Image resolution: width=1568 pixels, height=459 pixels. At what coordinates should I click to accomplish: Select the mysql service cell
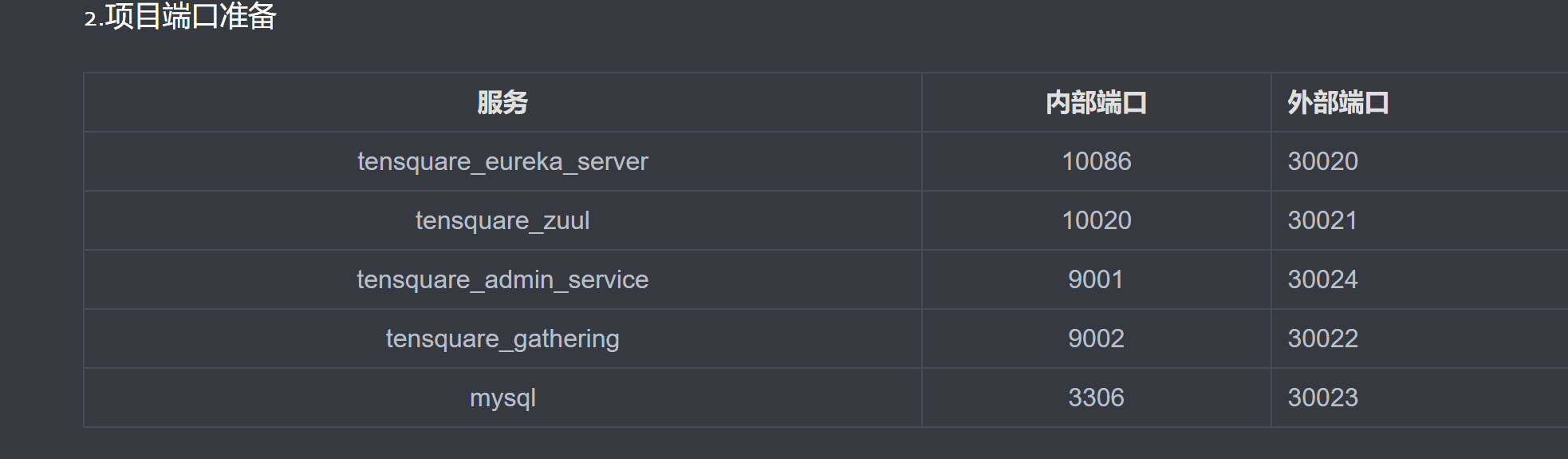pyautogui.click(x=502, y=398)
